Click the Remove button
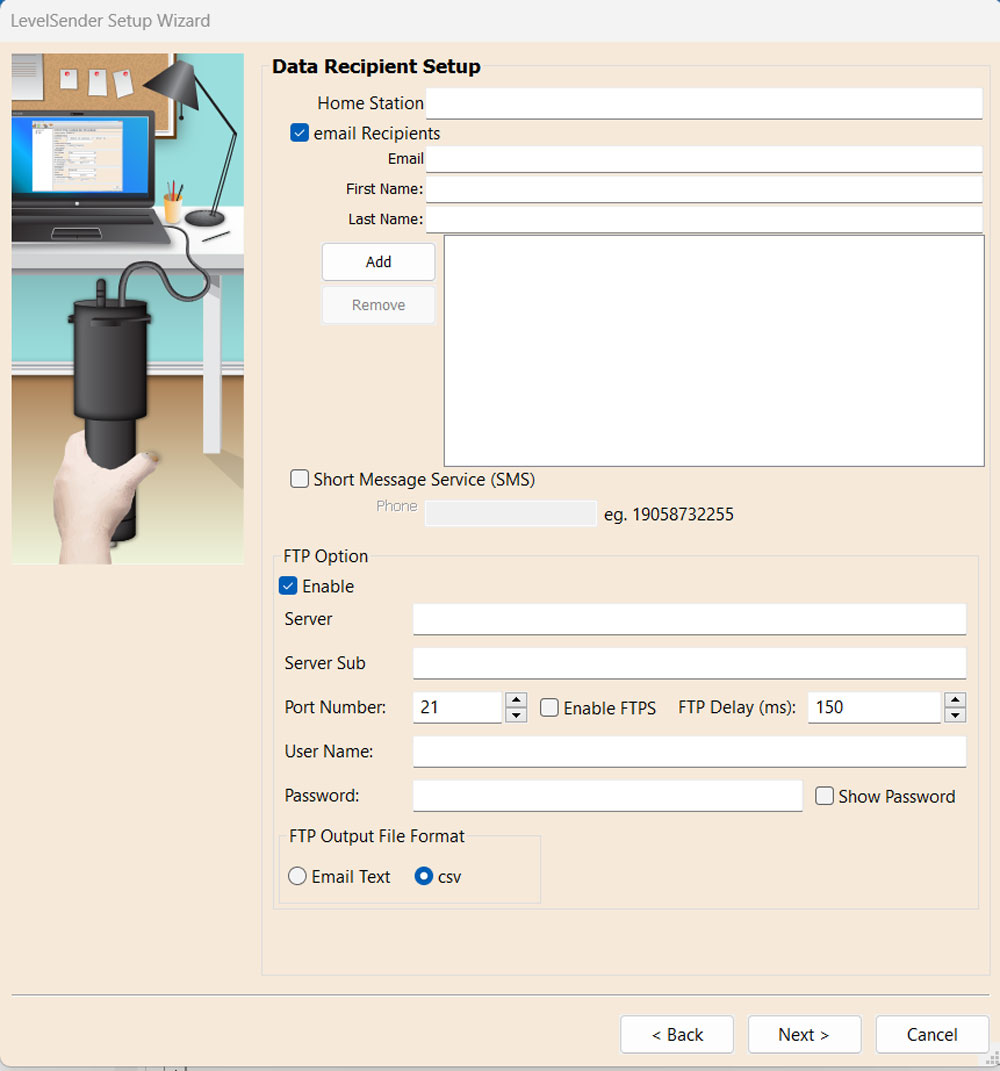Viewport: 1000px width, 1071px height. [x=377, y=304]
